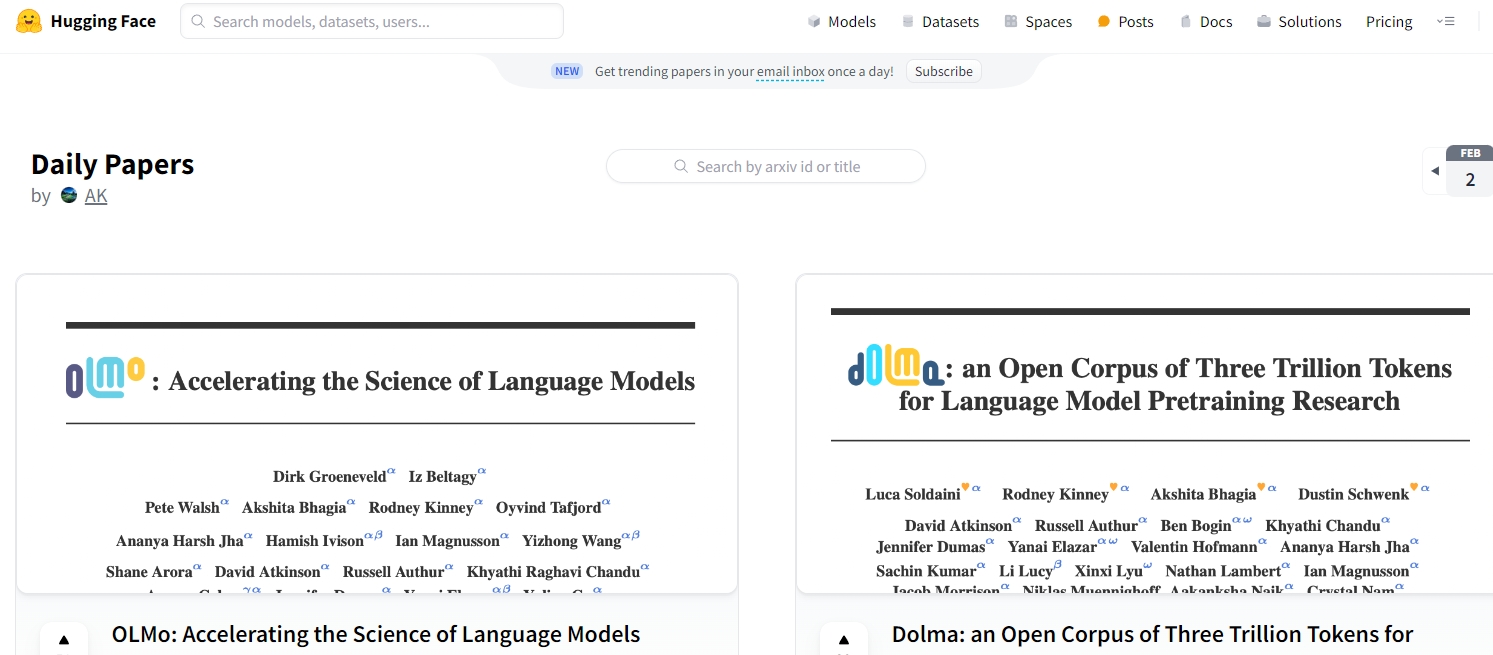The width and height of the screenshot is (1493, 655).
Task: Open the AK author link
Action: click(96, 195)
